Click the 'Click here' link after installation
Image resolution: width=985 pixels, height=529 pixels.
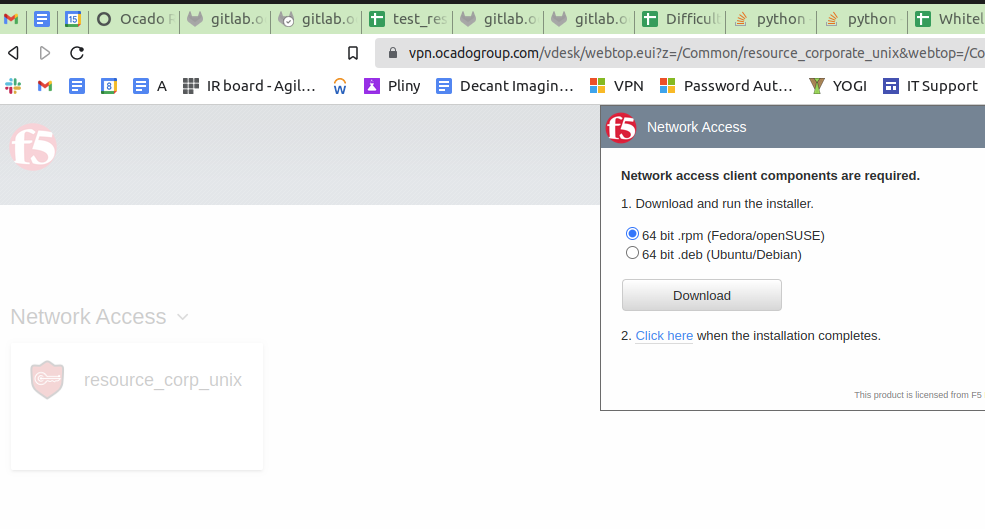tap(664, 336)
